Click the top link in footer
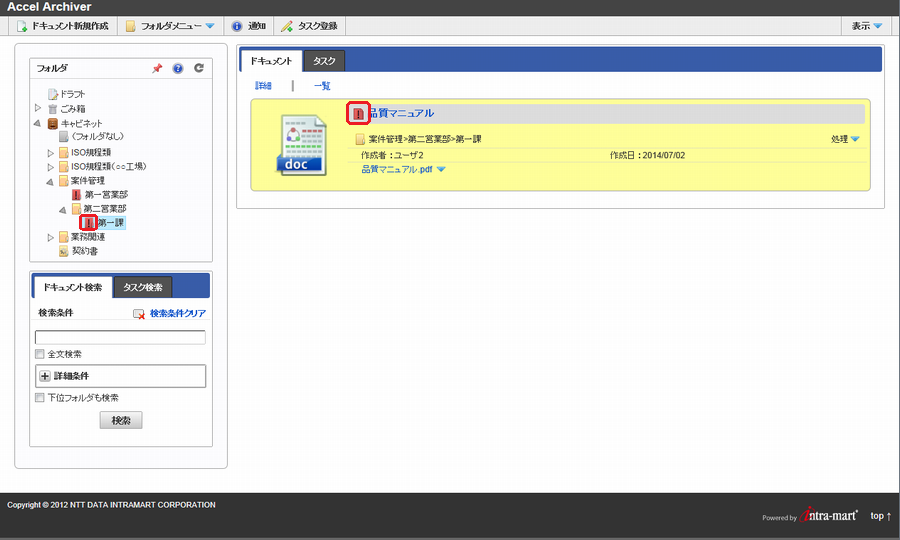Screen dimensions: 900x540 [x=880, y=516]
